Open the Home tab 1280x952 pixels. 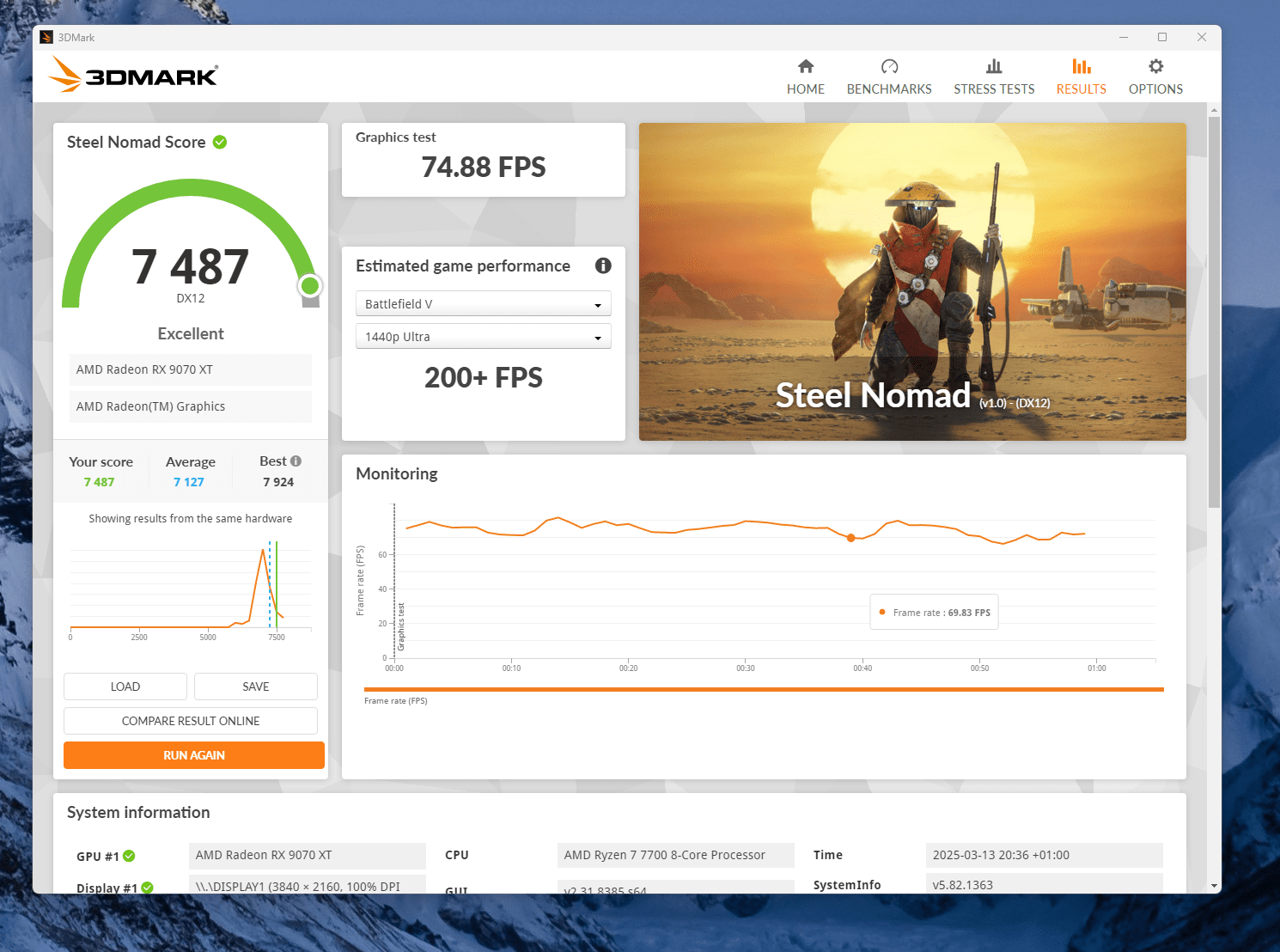click(x=805, y=77)
